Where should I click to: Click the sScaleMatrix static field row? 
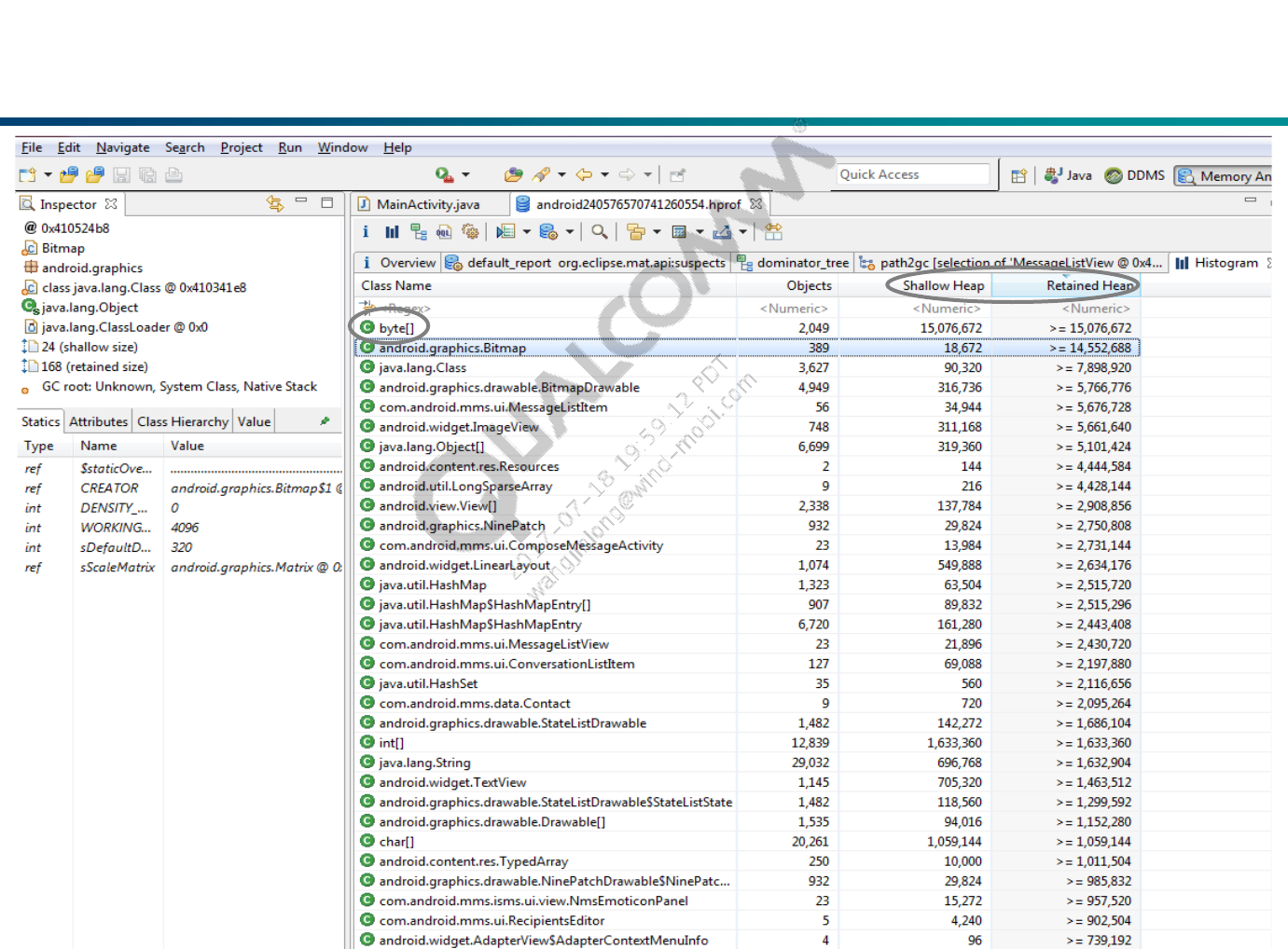pos(181,567)
